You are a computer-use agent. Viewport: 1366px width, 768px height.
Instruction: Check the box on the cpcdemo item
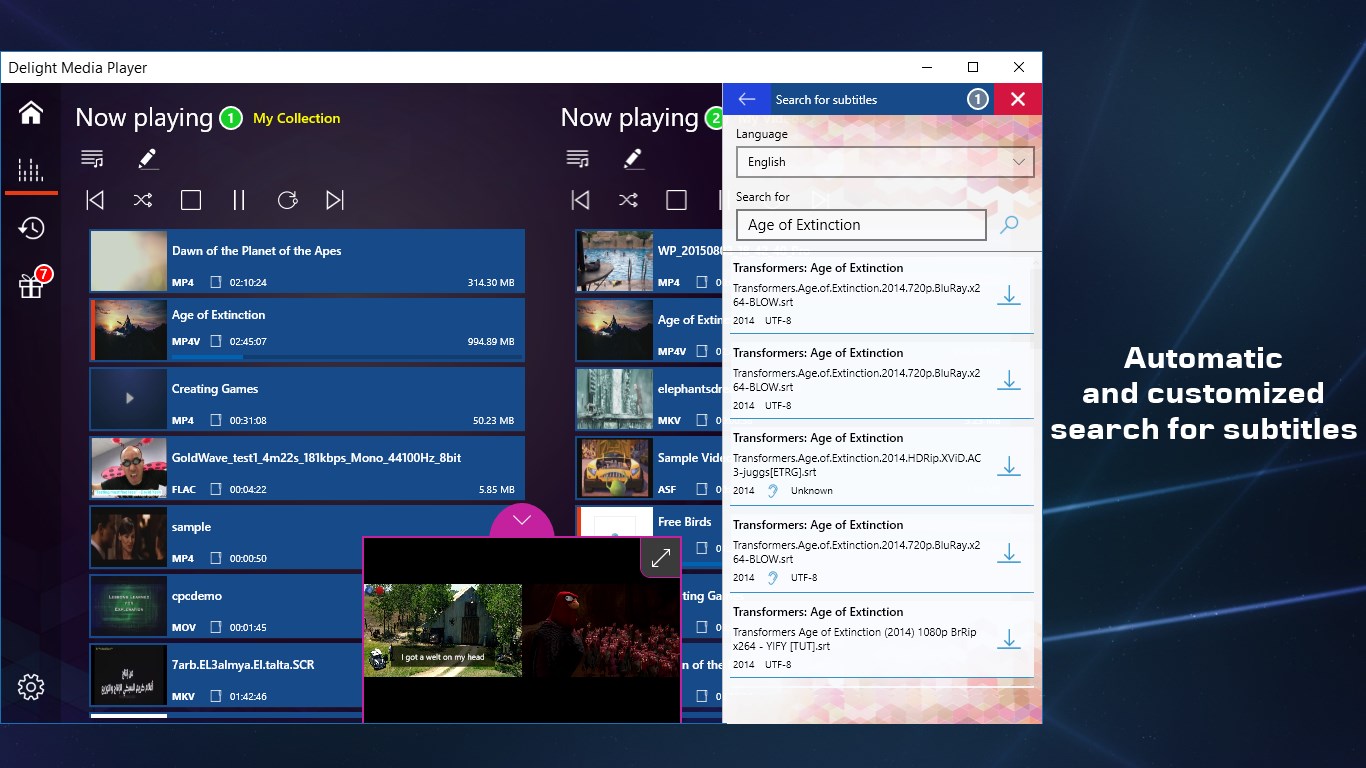click(216, 628)
